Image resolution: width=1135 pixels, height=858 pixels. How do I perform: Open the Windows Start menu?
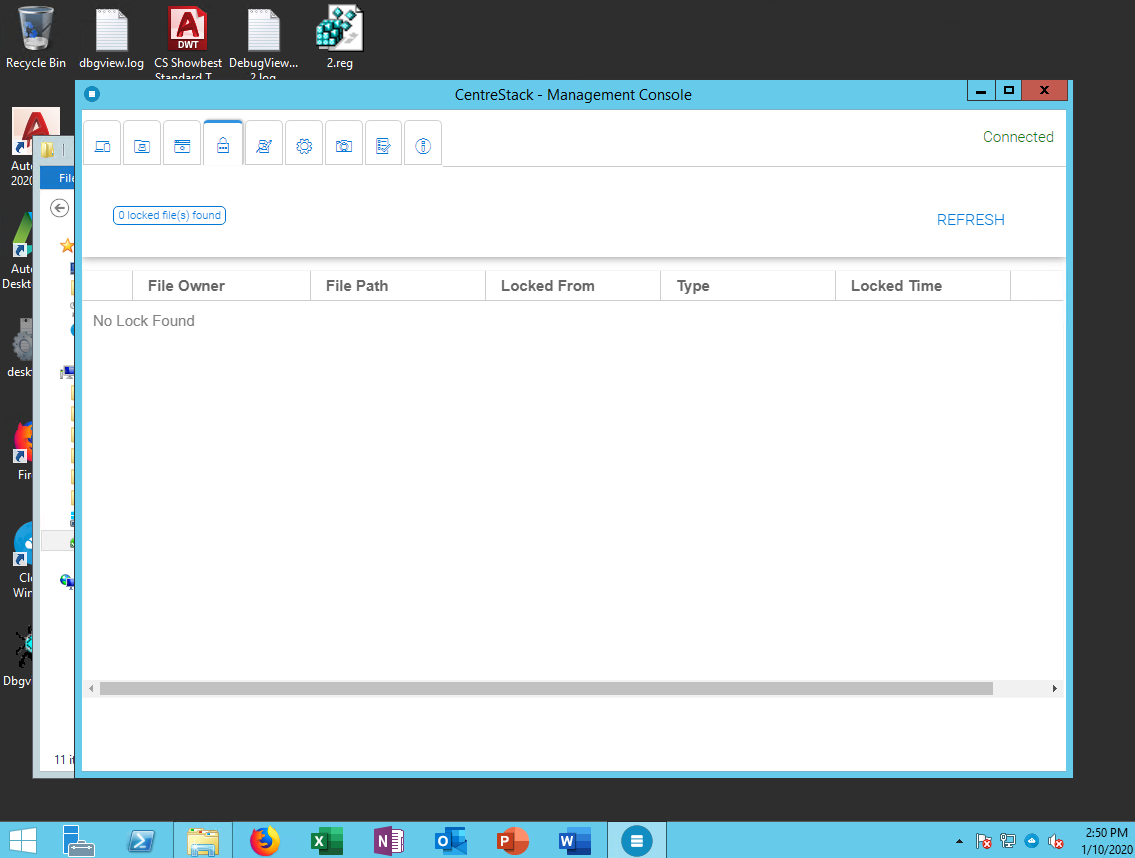pos(22,841)
